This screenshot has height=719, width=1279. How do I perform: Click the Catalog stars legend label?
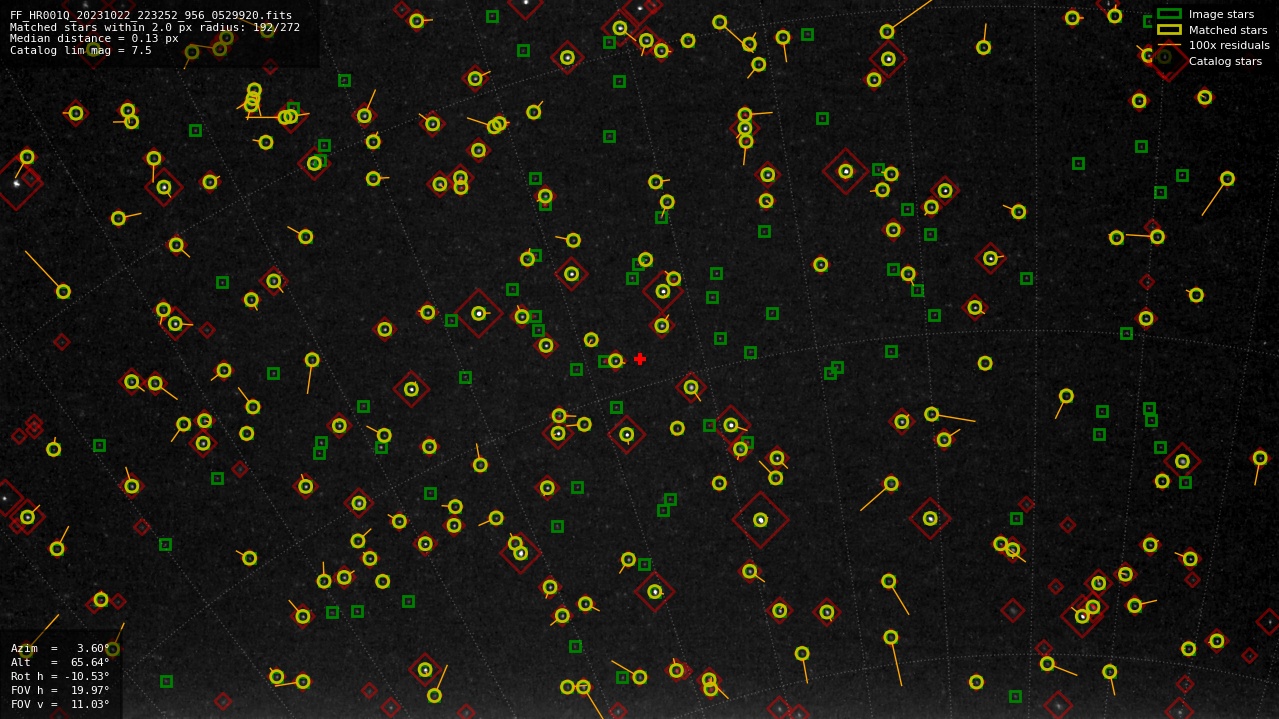click(1225, 61)
